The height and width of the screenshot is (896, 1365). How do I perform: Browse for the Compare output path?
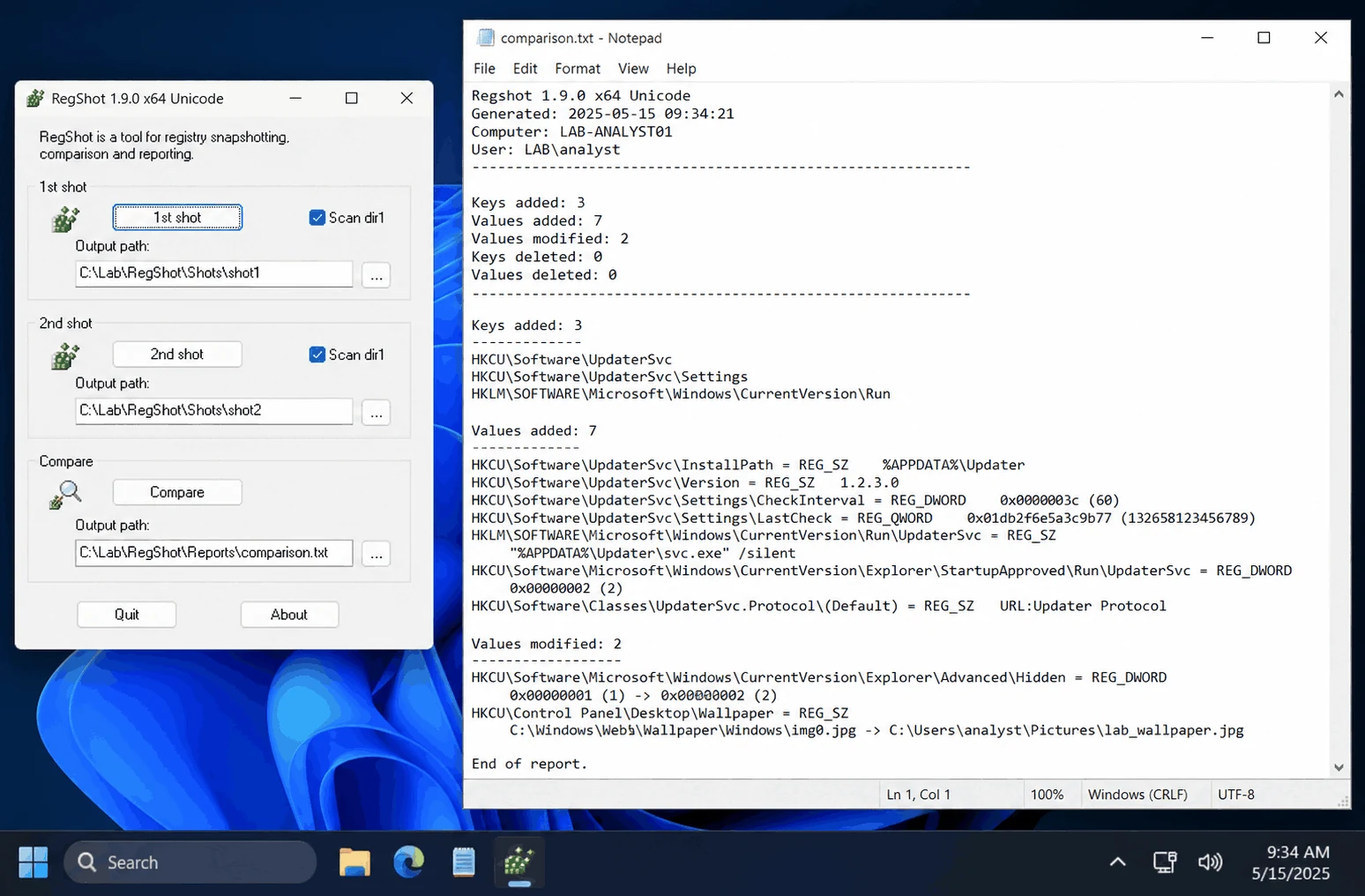click(x=377, y=554)
